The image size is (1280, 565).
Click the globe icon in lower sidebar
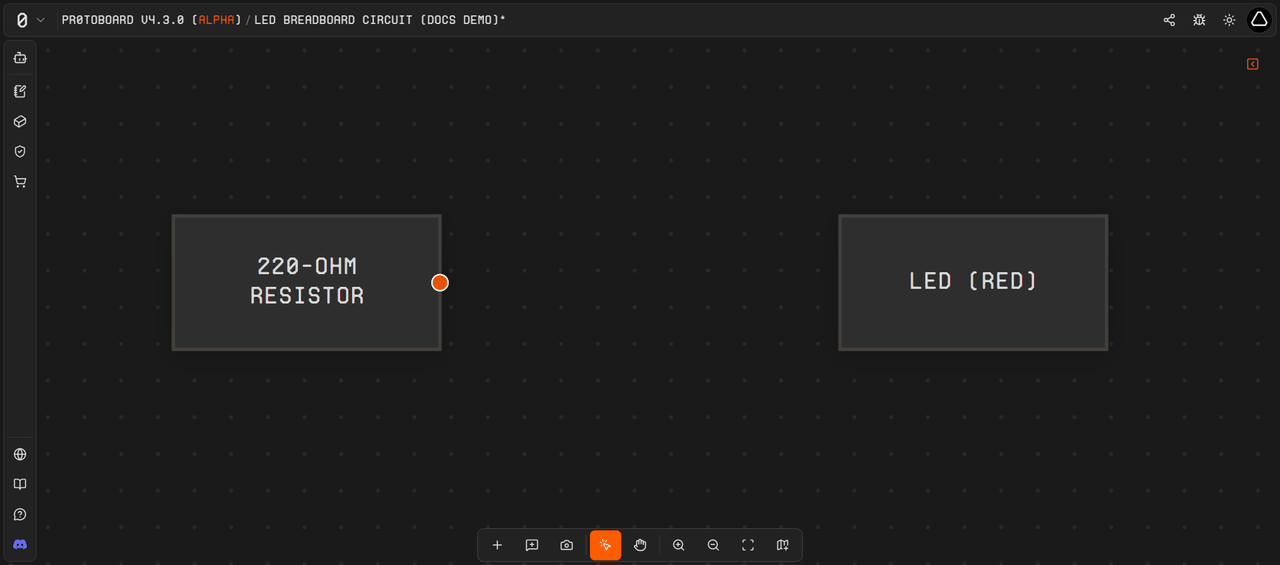coord(20,454)
